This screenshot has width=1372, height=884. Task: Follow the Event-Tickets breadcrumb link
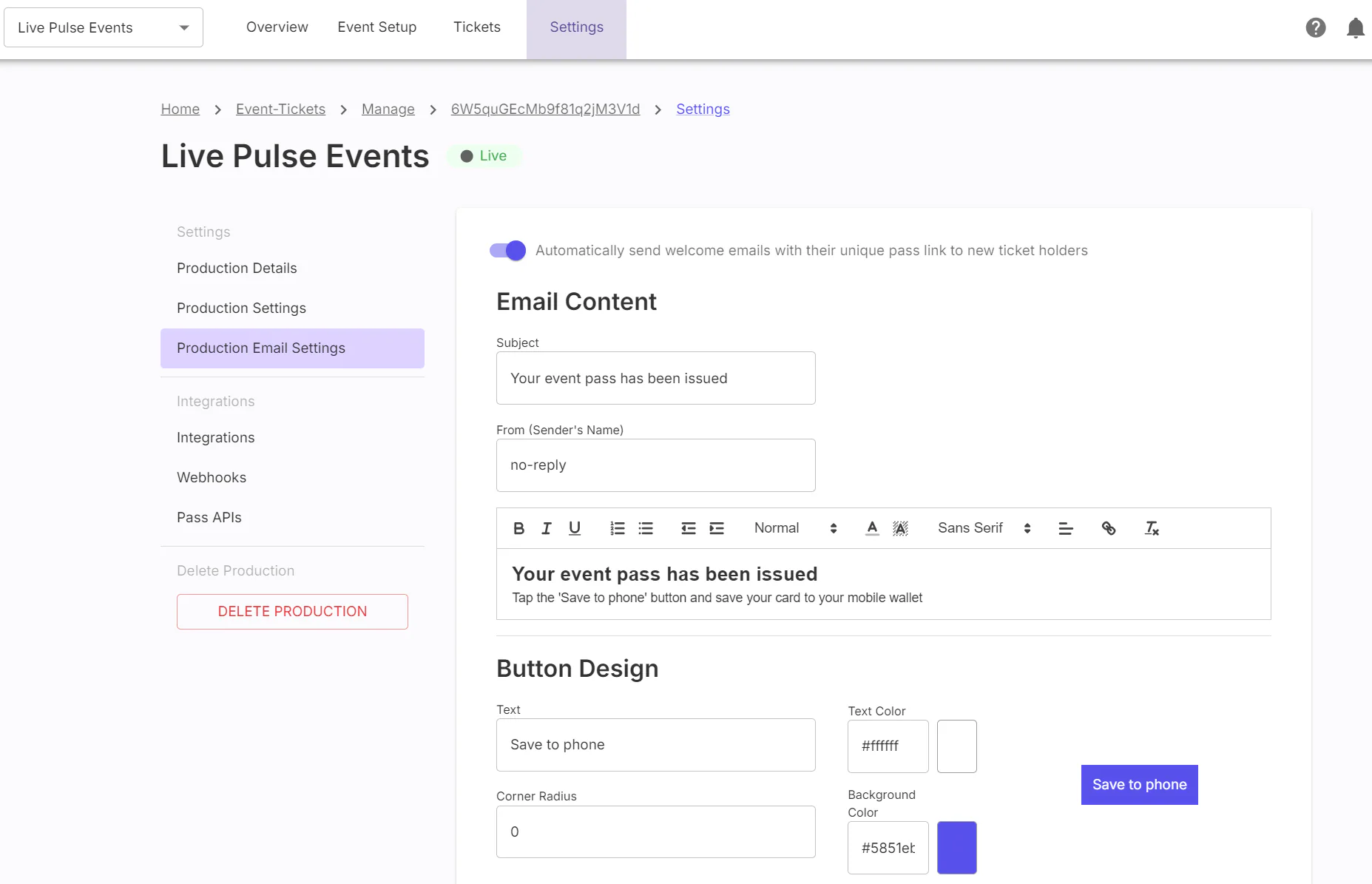click(x=280, y=109)
